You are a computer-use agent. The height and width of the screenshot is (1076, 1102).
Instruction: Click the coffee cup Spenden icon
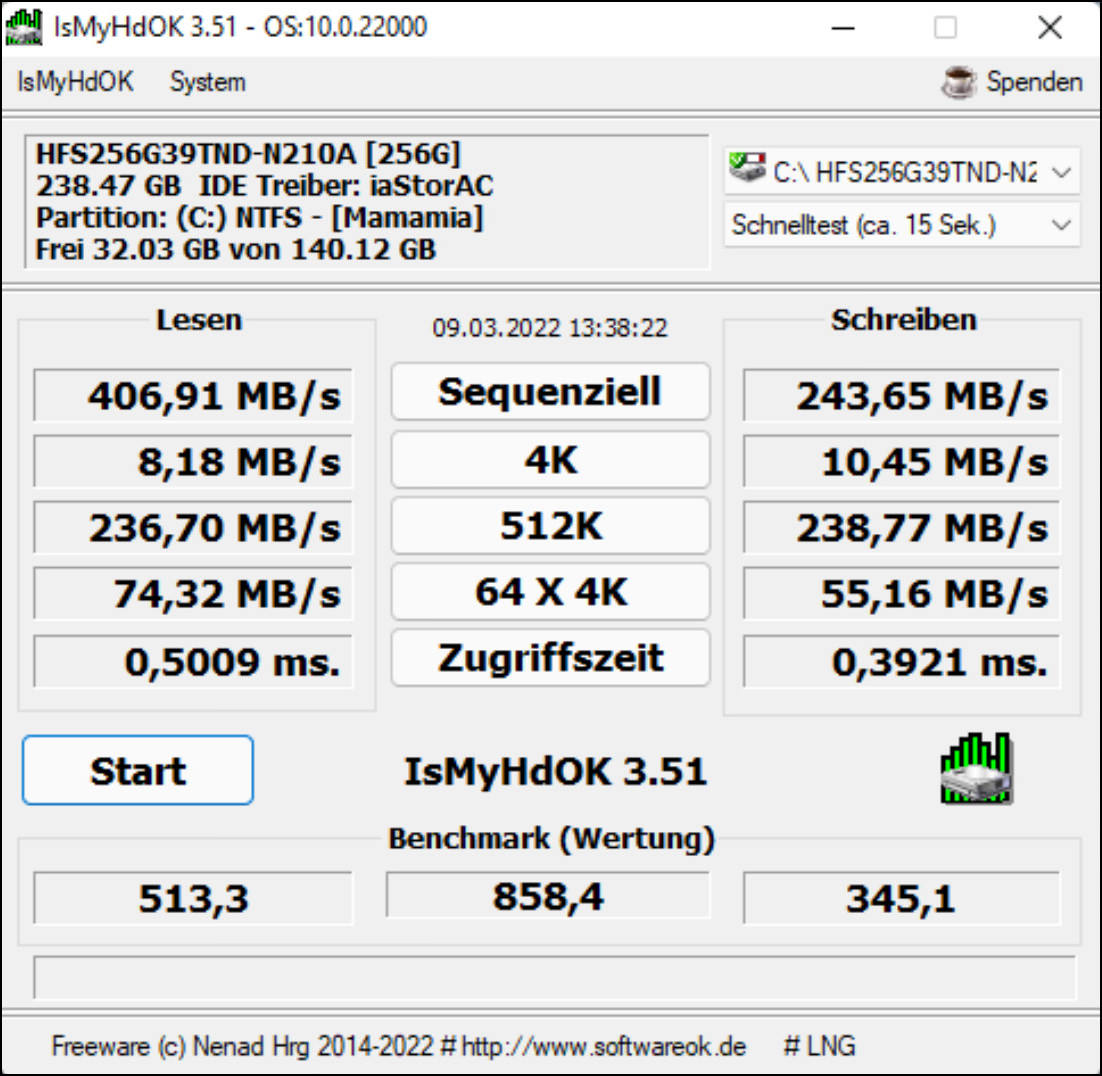[x=960, y=82]
